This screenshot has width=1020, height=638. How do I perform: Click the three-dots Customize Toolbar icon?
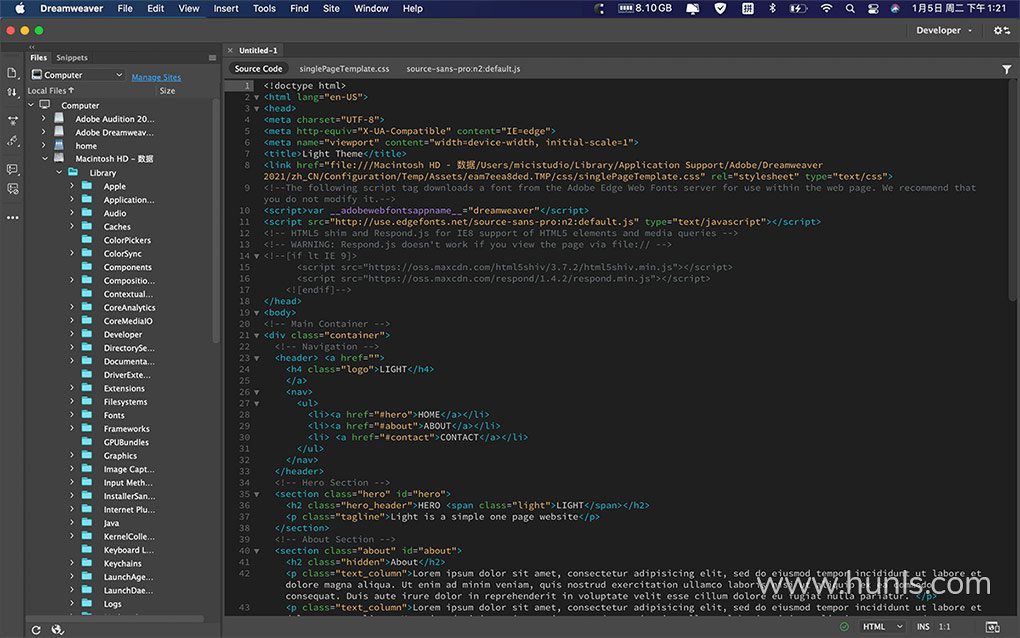point(12,217)
